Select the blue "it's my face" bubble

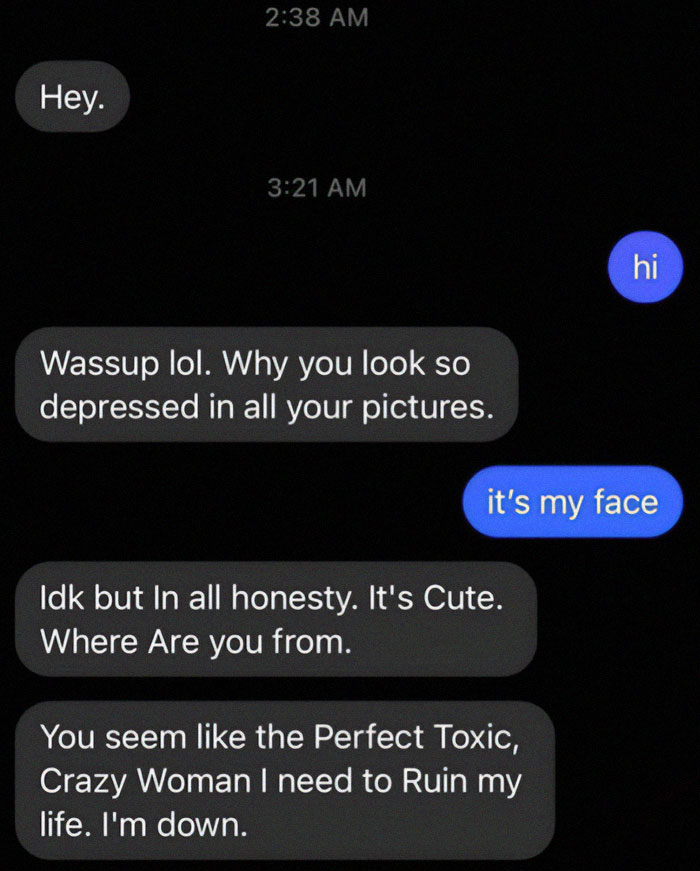tap(572, 502)
